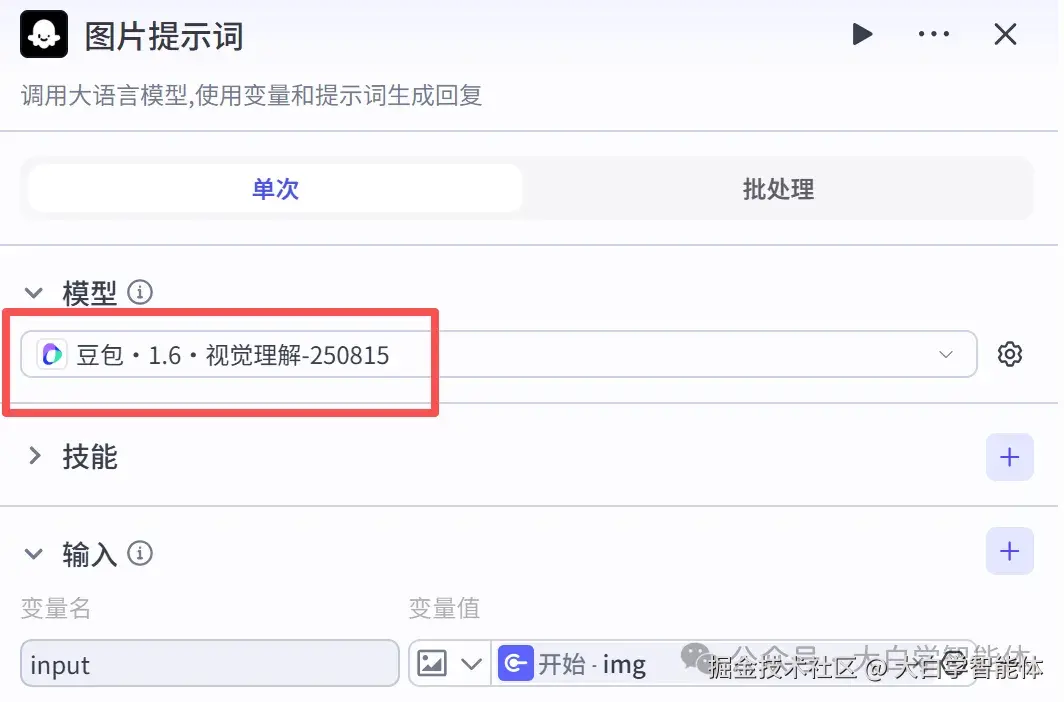
Task: Add an input variable with the plus button
Action: point(1010,551)
